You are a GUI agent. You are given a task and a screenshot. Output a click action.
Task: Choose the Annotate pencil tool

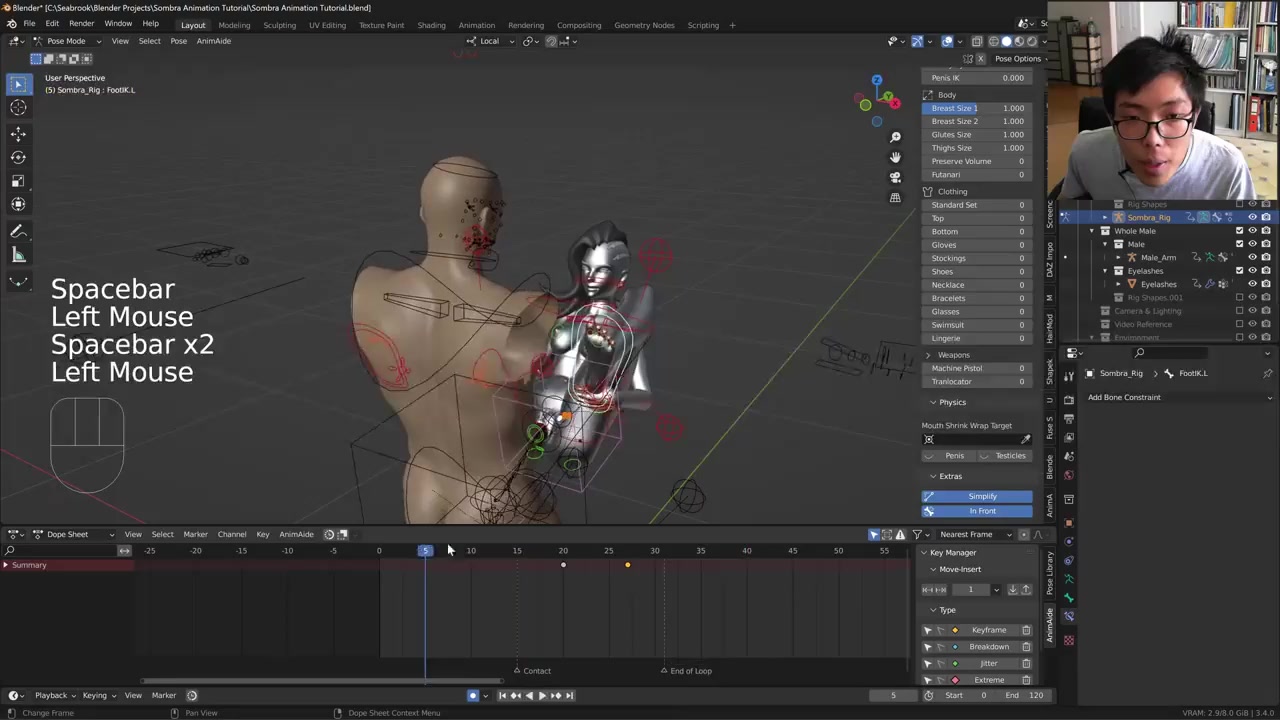[x=18, y=232]
